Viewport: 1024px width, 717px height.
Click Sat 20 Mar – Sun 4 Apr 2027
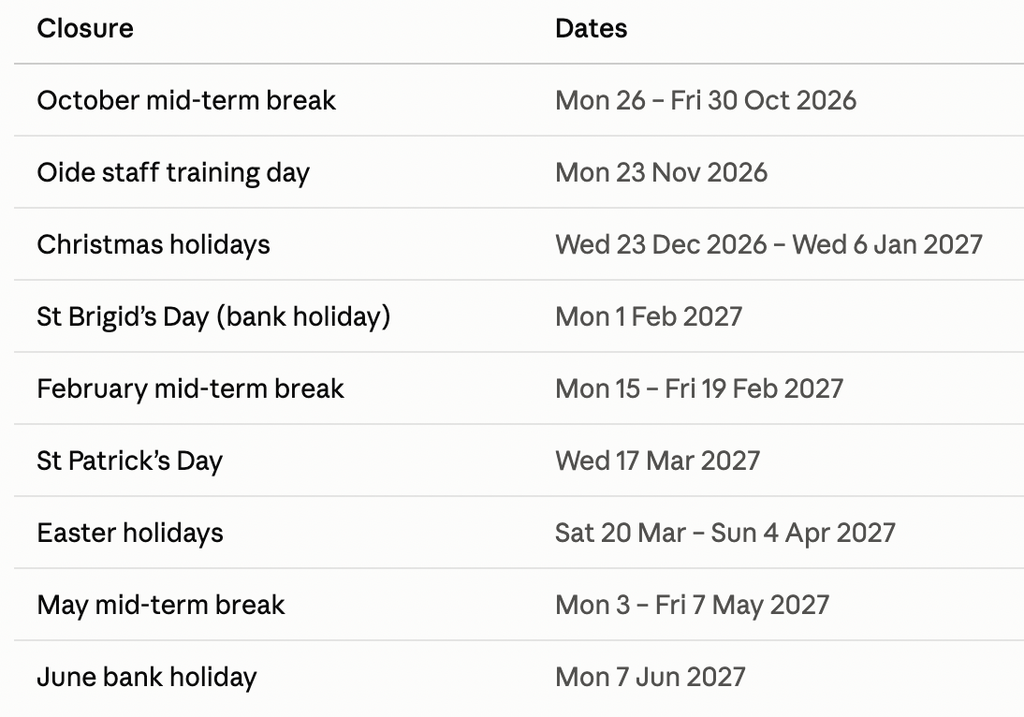tap(725, 533)
